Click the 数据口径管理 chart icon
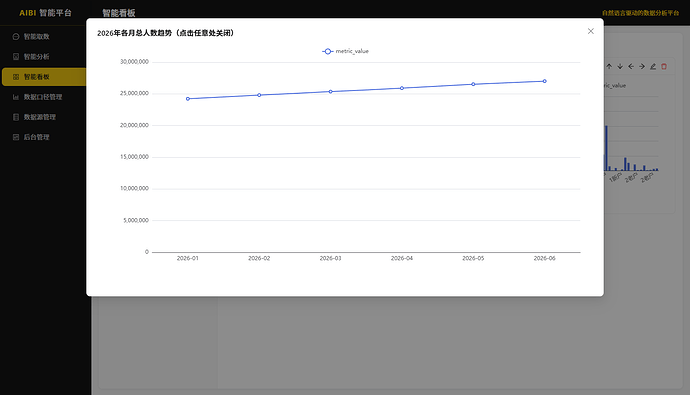Screen dimensions: 690x395 [x=16, y=97]
